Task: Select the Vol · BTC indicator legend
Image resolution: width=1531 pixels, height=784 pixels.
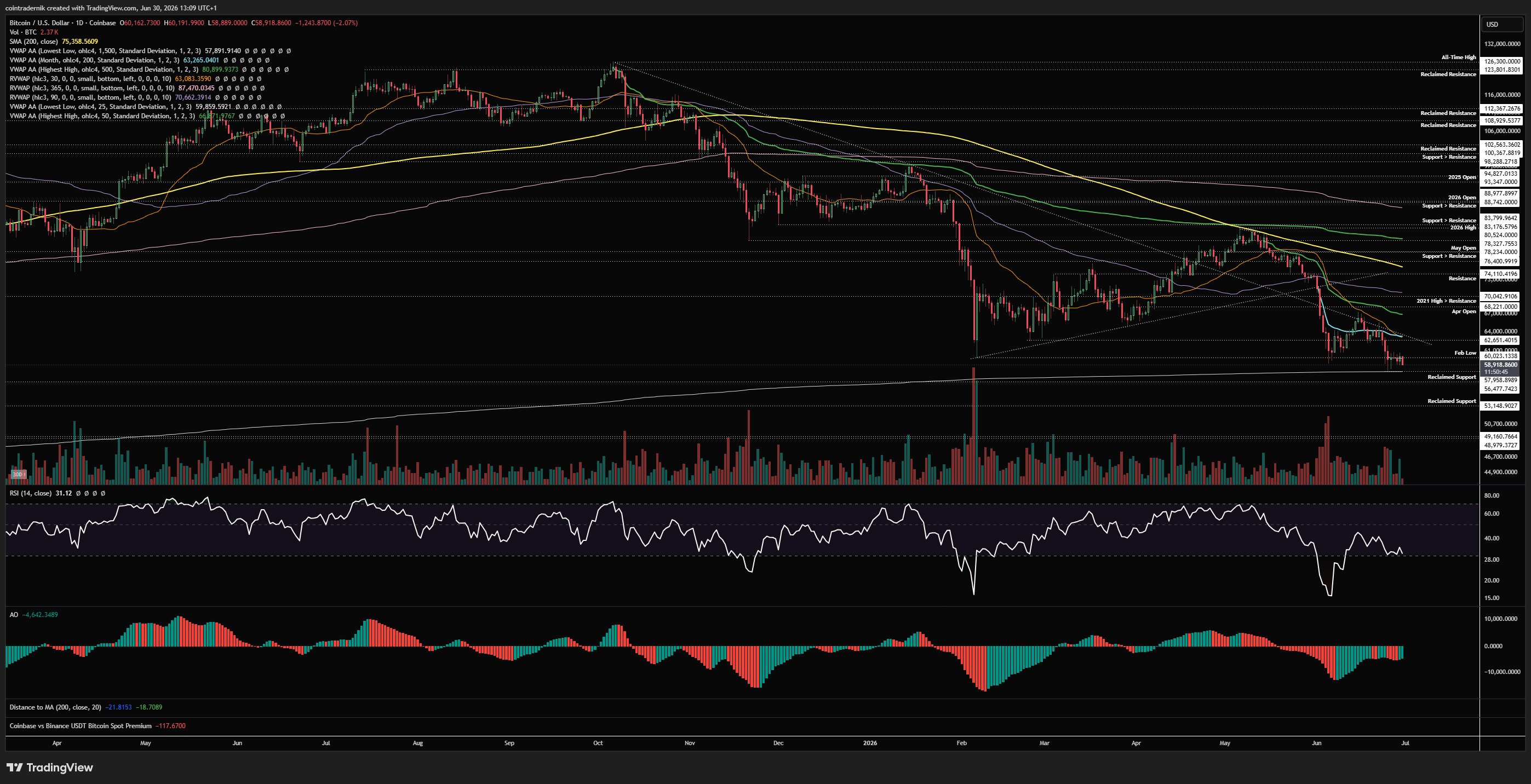Action: pyautogui.click(x=23, y=32)
